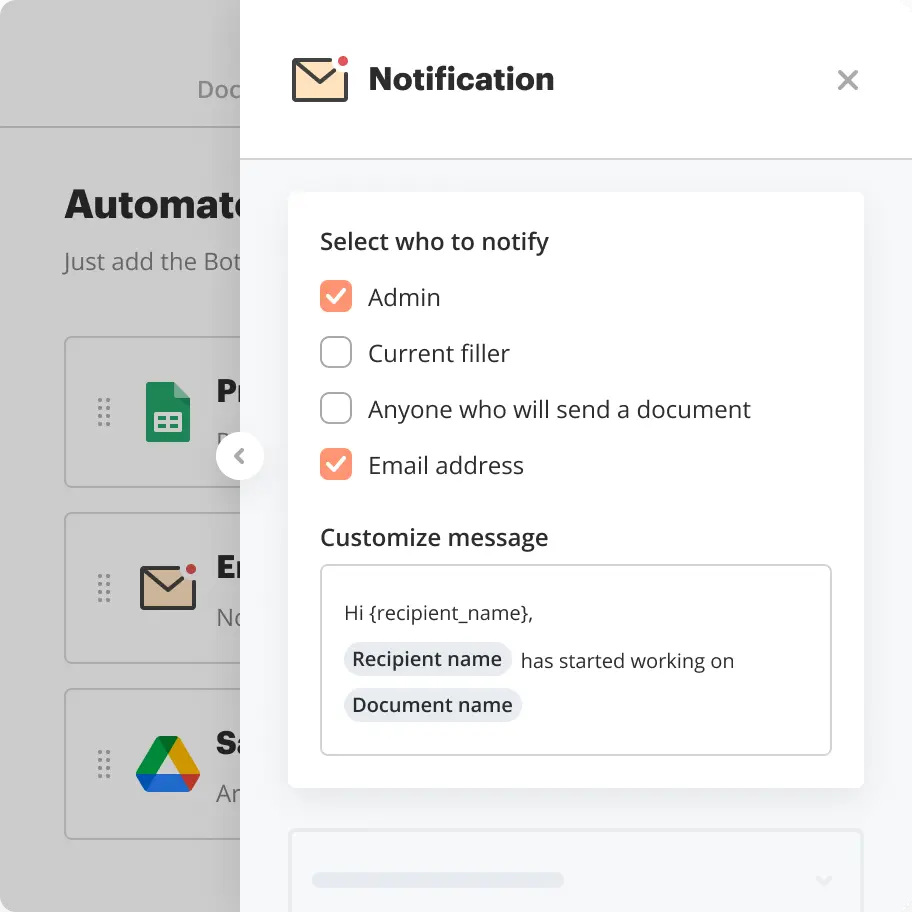The height and width of the screenshot is (912, 912).
Task: Uncheck the Admin notification checkbox
Action: pos(336,296)
